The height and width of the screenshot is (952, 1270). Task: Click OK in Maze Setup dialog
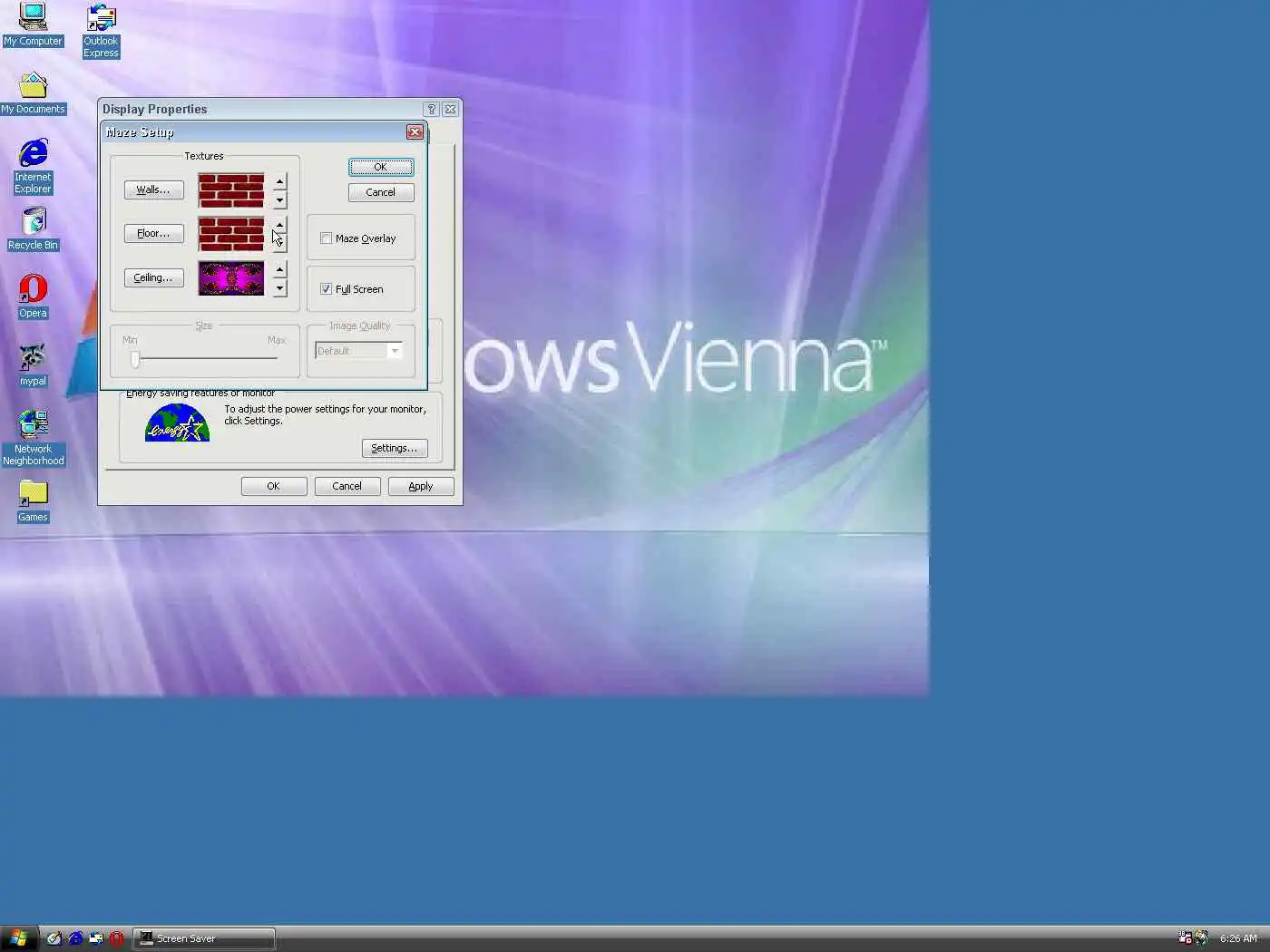[381, 167]
